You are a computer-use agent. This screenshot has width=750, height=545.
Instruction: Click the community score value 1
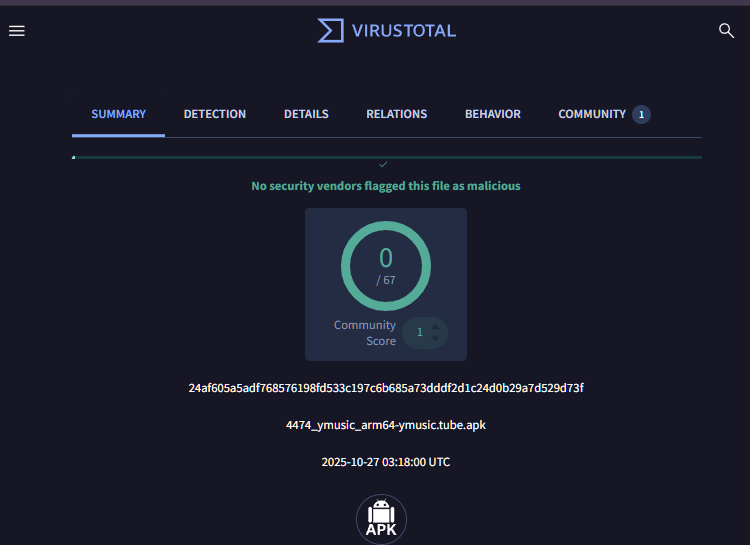tap(420, 333)
